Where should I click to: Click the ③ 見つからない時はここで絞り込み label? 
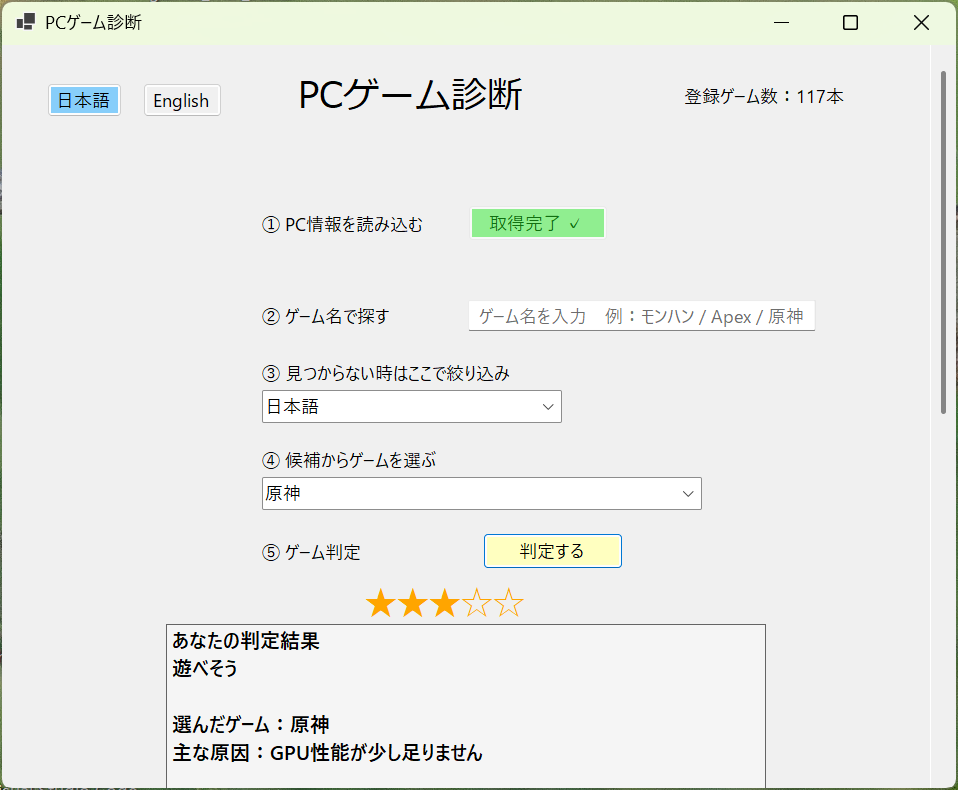point(386,373)
